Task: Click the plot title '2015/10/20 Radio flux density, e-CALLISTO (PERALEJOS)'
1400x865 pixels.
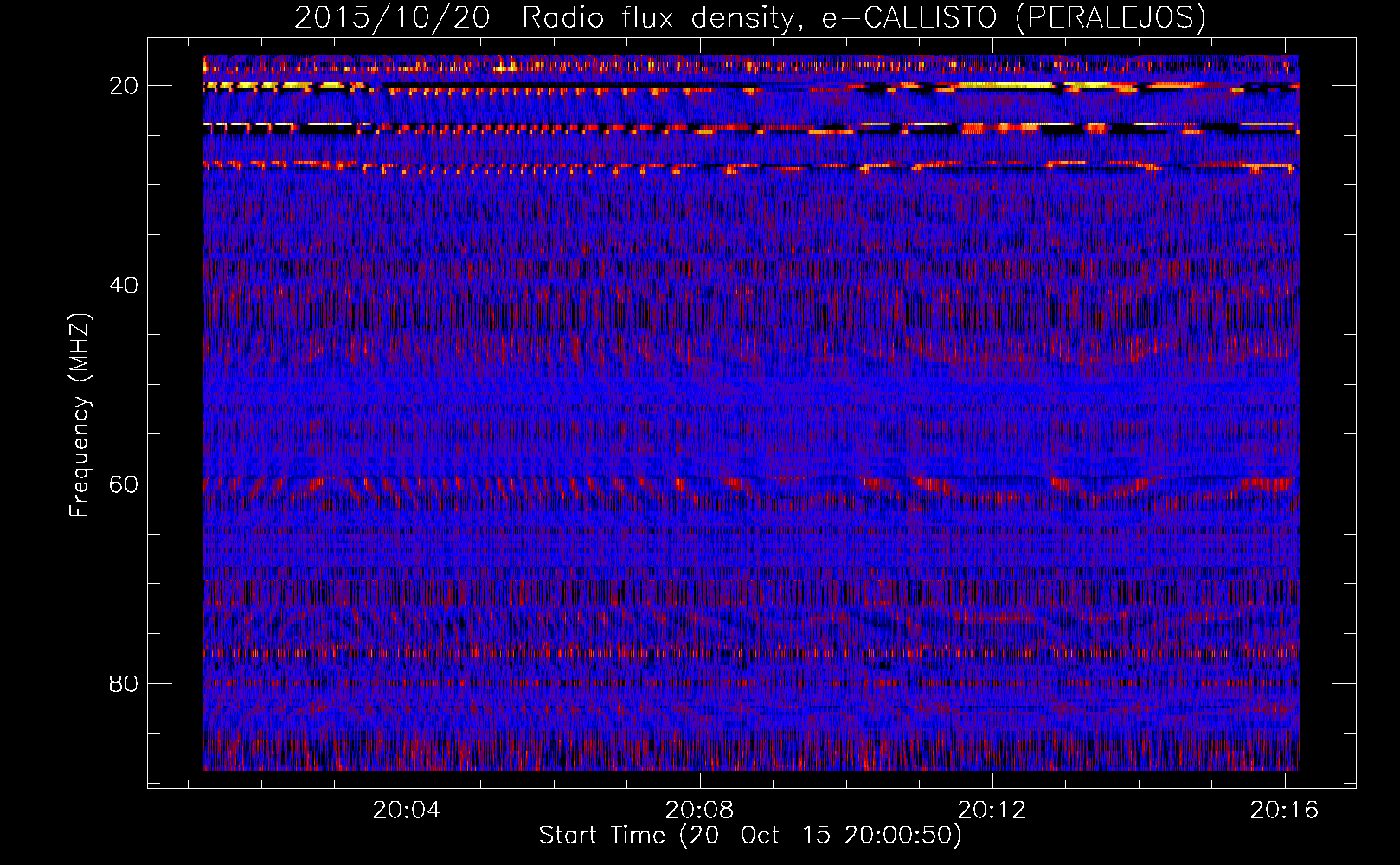Action: coord(750,18)
